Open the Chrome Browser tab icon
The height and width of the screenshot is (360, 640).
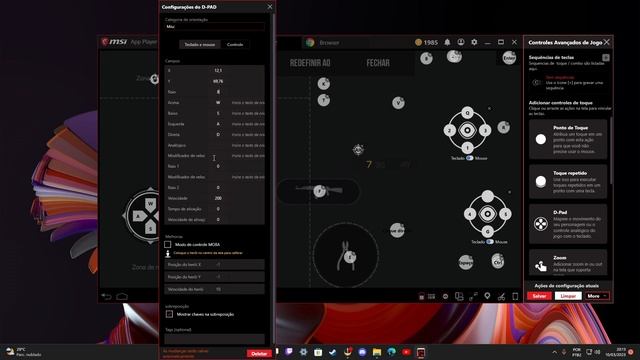(310, 42)
